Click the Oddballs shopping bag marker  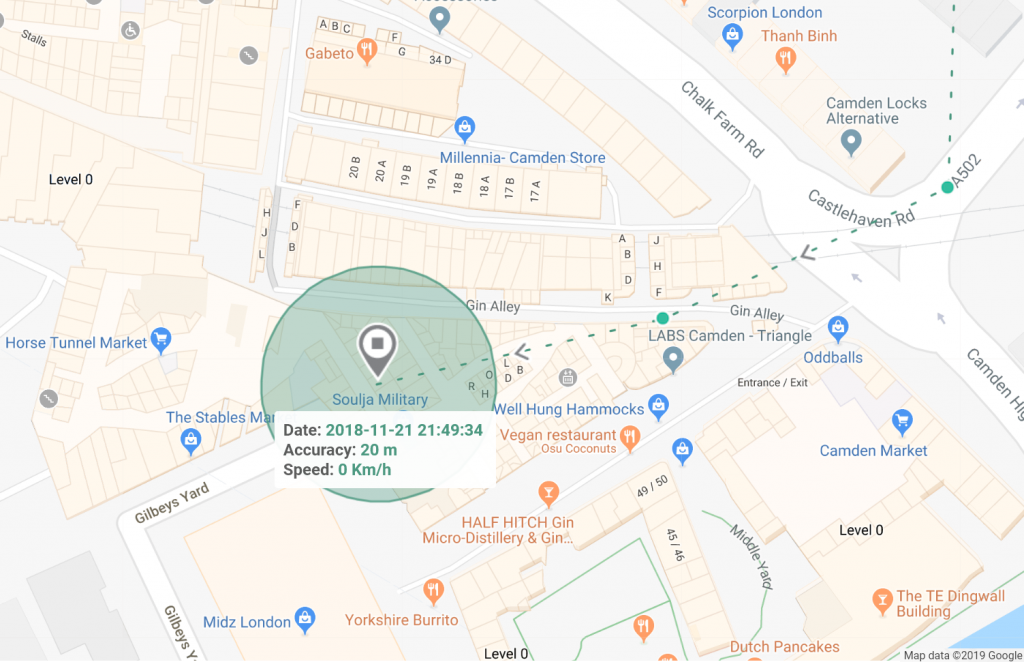(838, 328)
